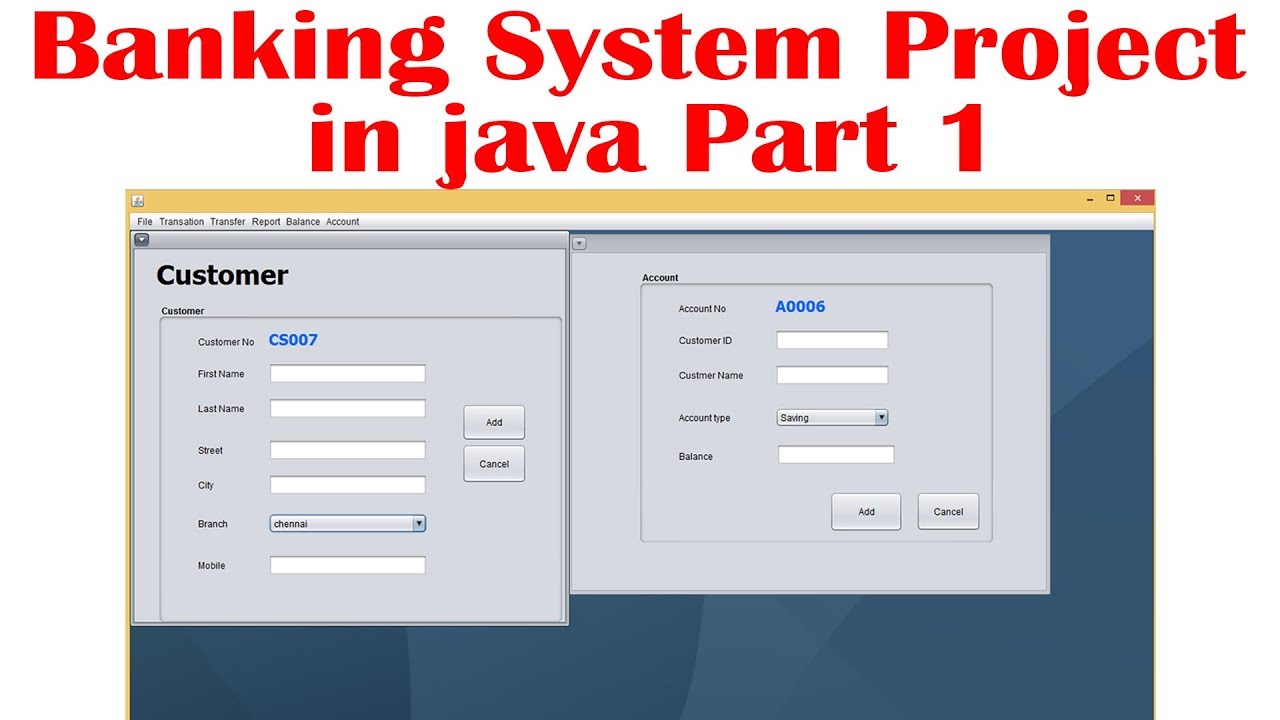Click the Java app icon in title bar
This screenshot has width=1280, height=720.
[x=138, y=200]
